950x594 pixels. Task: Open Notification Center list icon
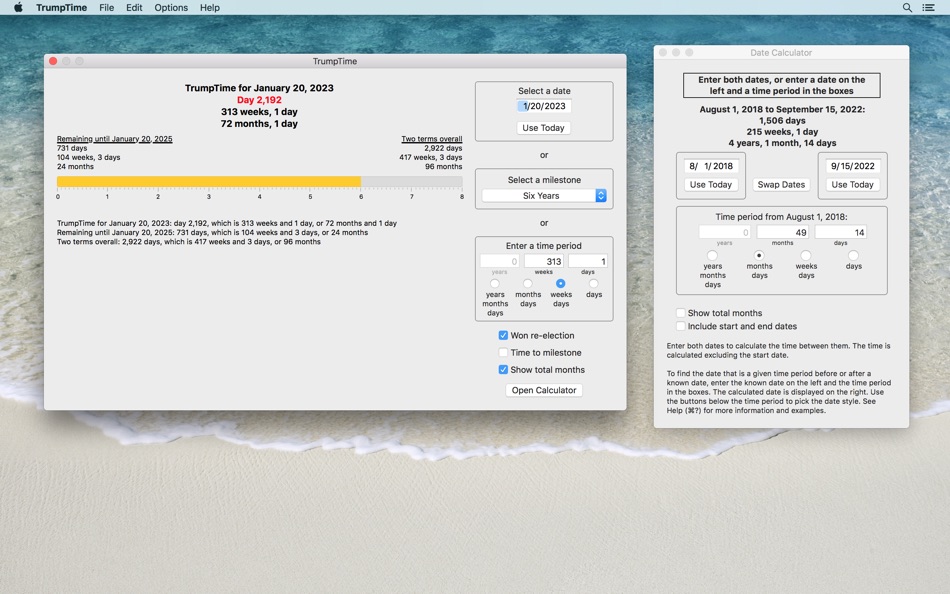point(928,7)
